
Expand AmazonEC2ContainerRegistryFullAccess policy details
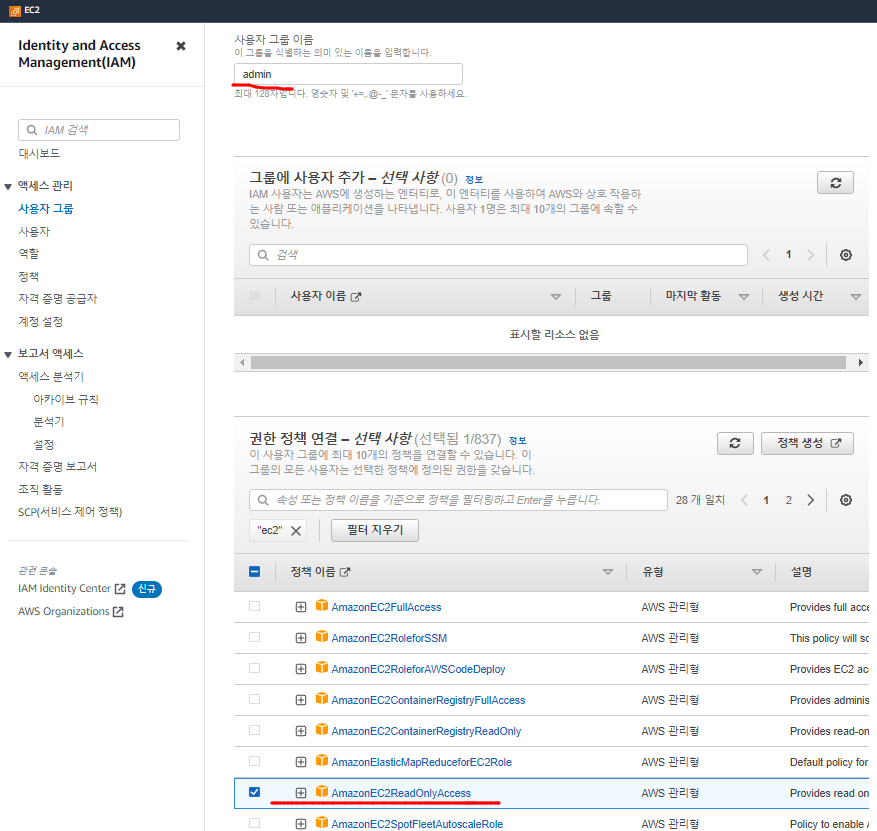click(301, 700)
